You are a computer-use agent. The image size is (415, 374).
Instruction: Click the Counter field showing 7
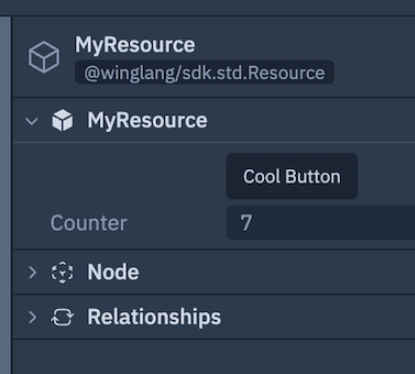tap(321, 223)
